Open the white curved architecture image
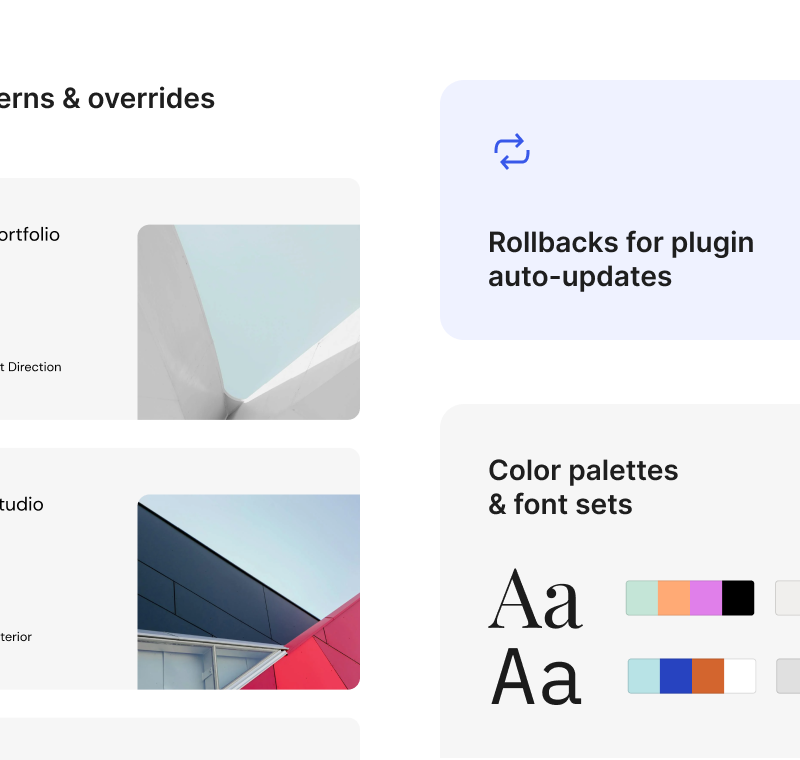The width and height of the screenshot is (800, 760). tap(248, 321)
